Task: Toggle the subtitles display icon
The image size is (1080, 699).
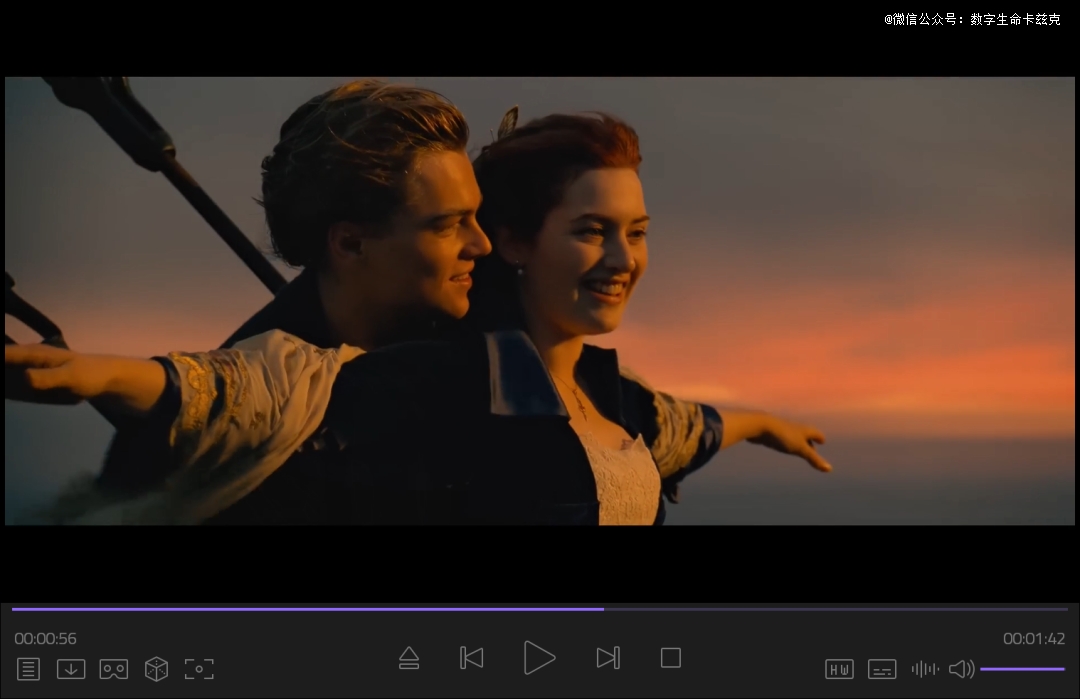Action: (882, 669)
